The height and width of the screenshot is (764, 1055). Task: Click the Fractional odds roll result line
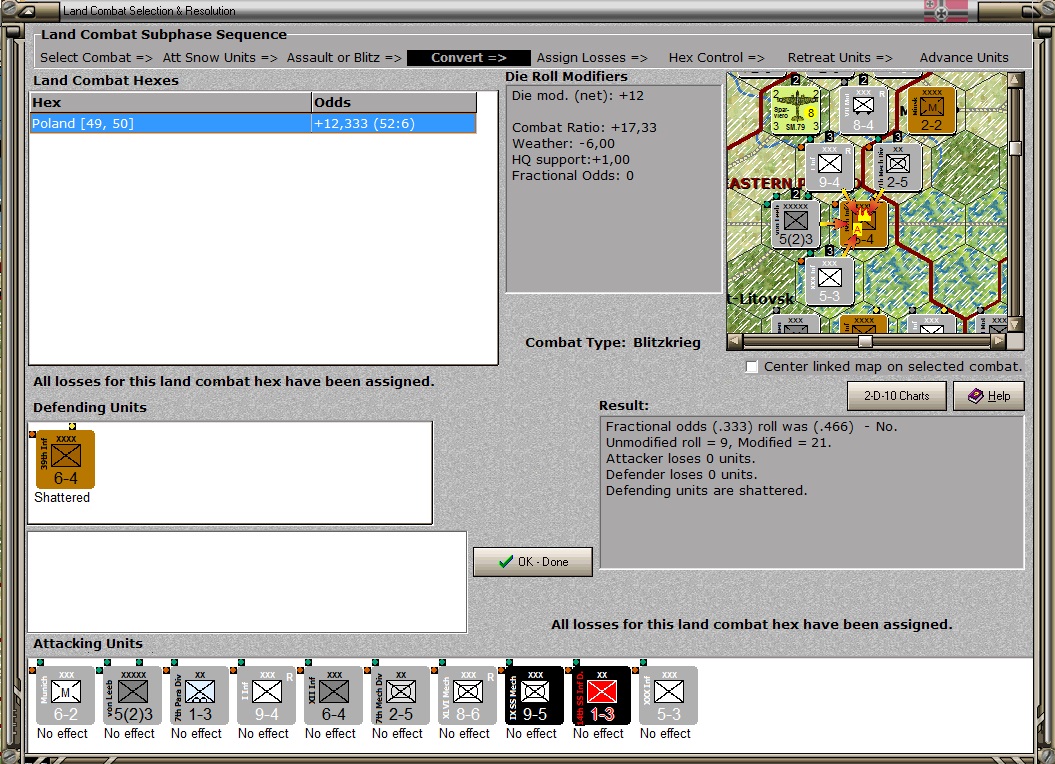point(752,427)
